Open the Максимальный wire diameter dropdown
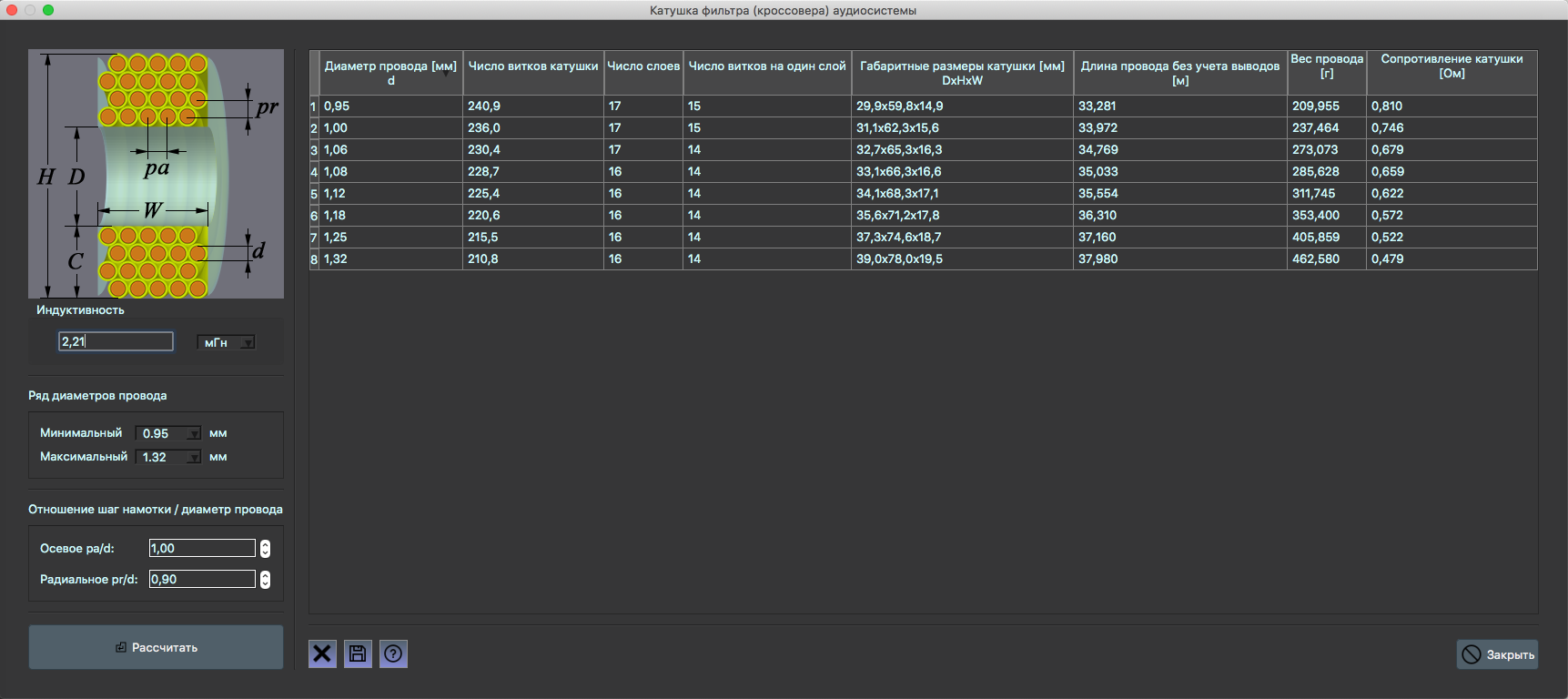The height and width of the screenshot is (699, 1568). pyautogui.click(x=168, y=457)
